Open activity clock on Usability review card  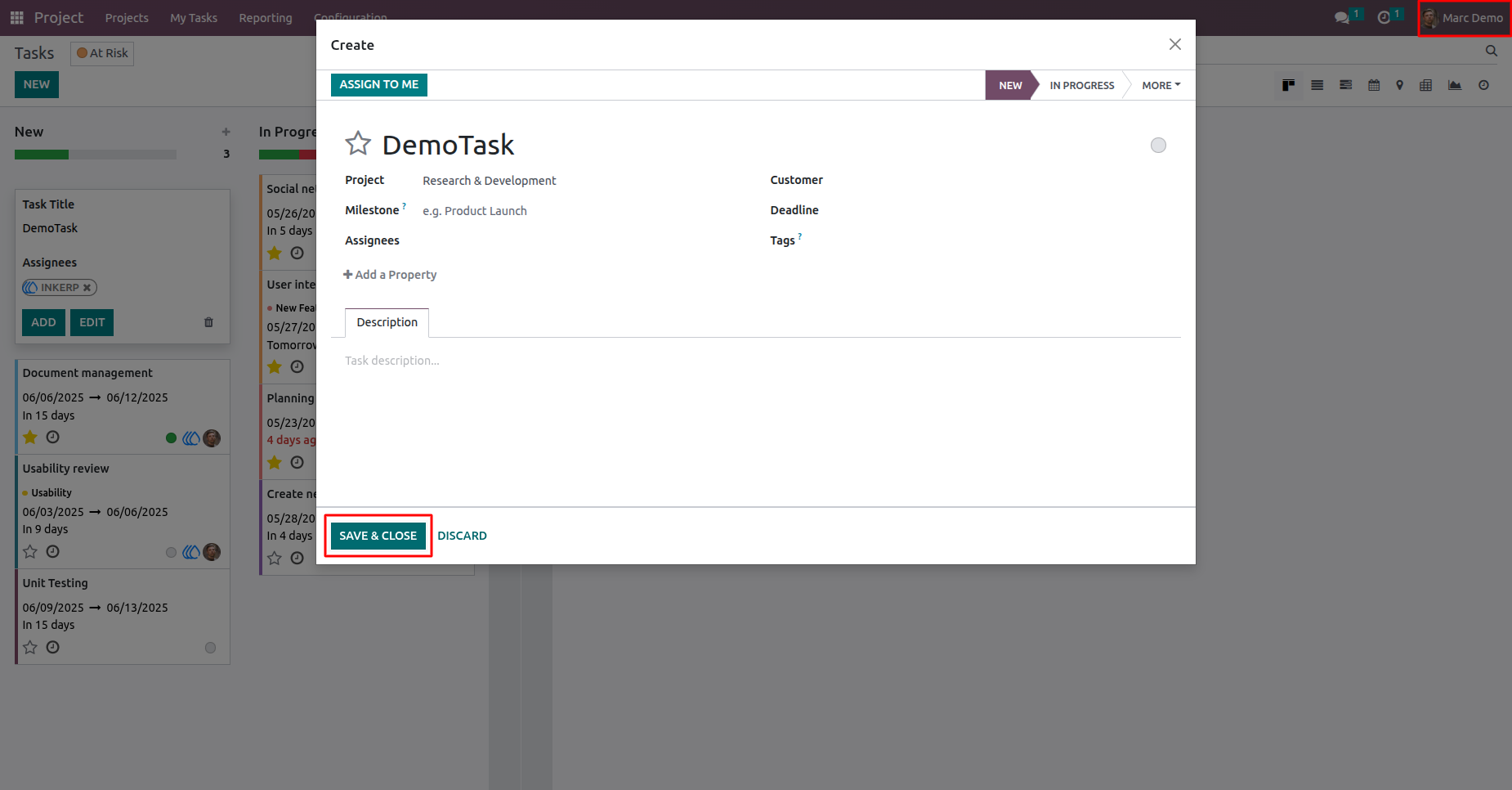click(52, 552)
